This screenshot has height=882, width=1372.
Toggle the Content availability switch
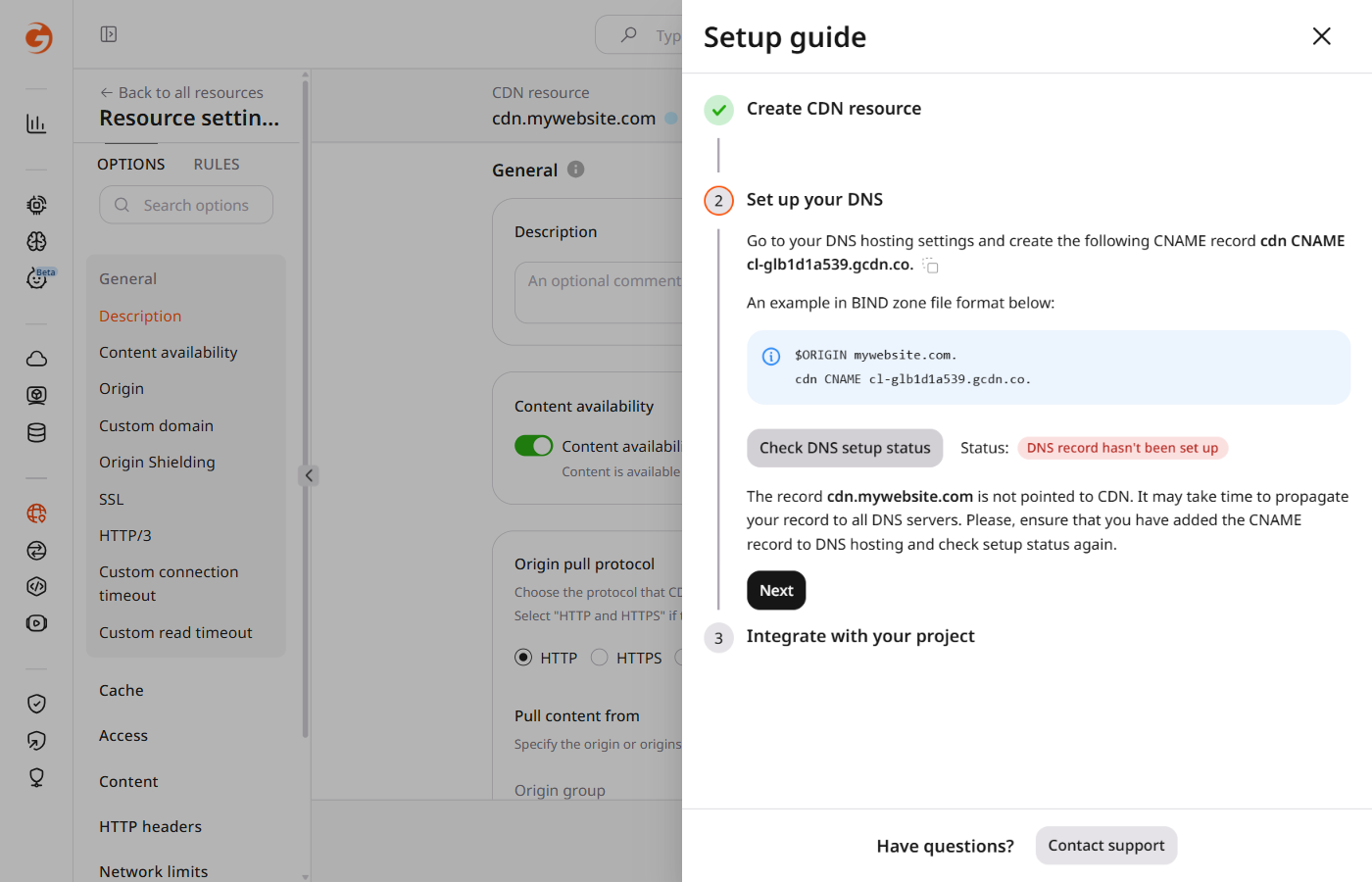pyautogui.click(x=534, y=446)
